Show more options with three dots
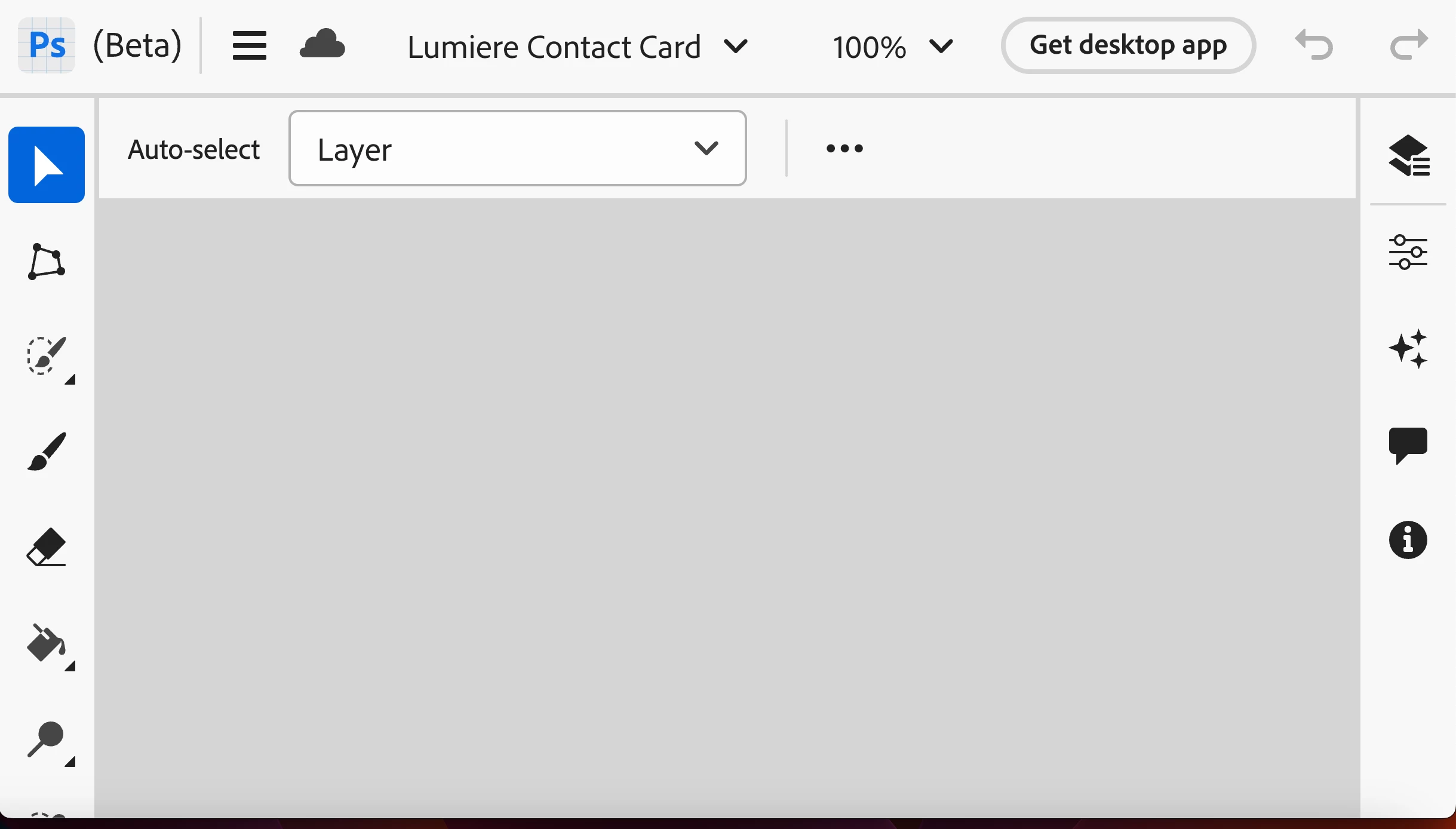1456x829 pixels. (844, 148)
